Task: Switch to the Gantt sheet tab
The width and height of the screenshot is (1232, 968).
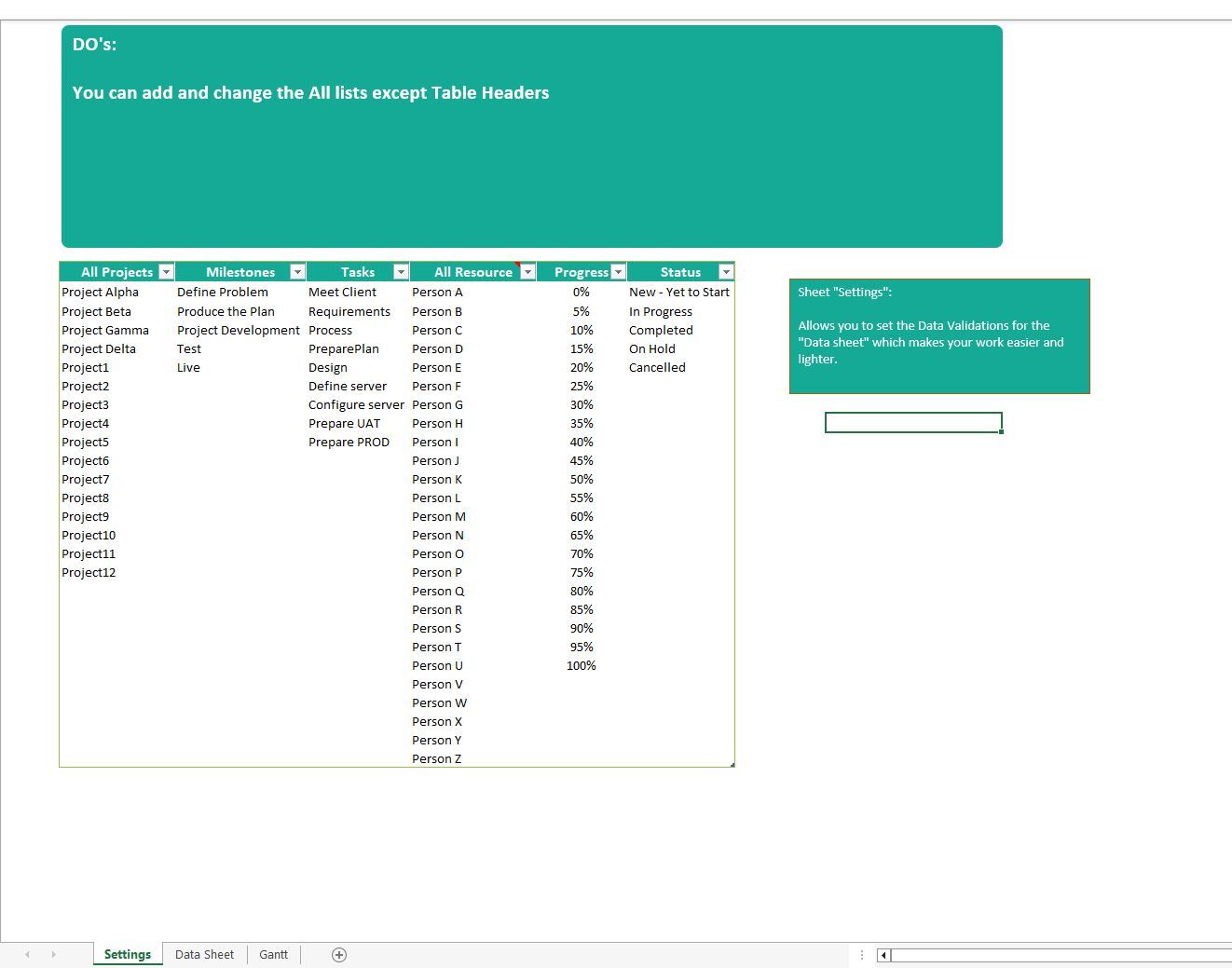Action: tap(273, 954)
